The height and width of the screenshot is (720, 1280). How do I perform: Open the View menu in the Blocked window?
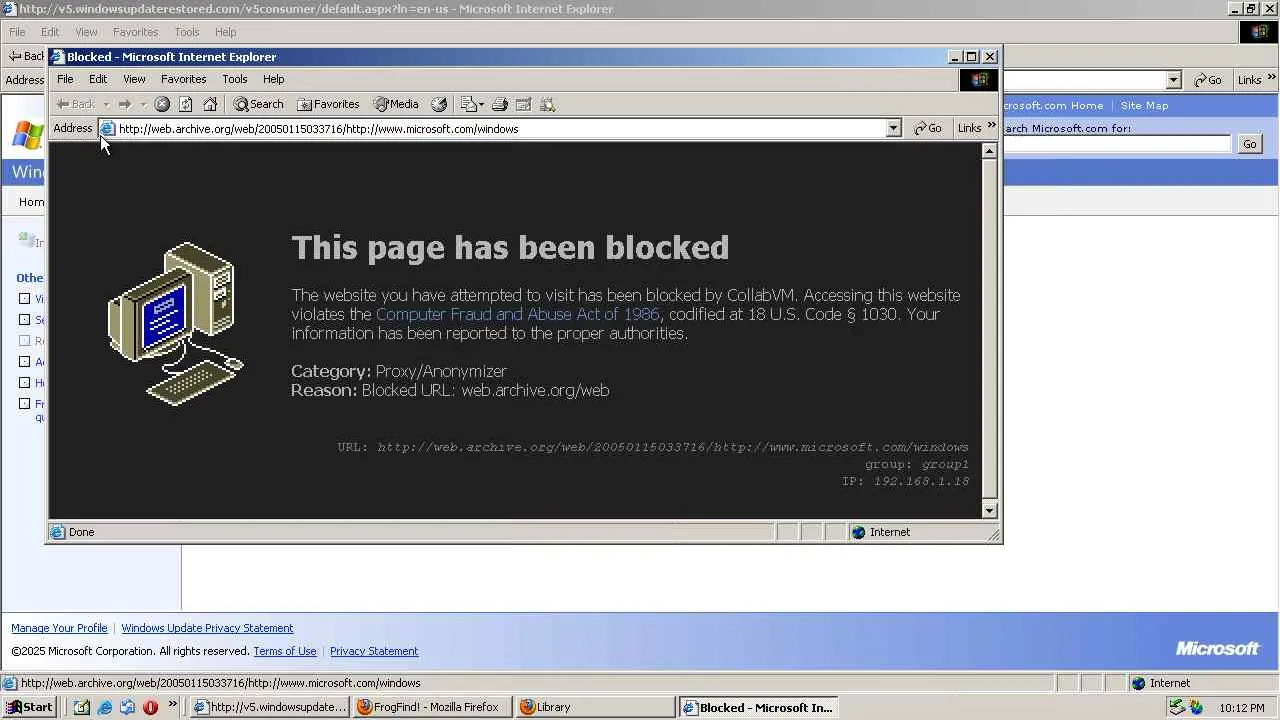pos(134,79)
